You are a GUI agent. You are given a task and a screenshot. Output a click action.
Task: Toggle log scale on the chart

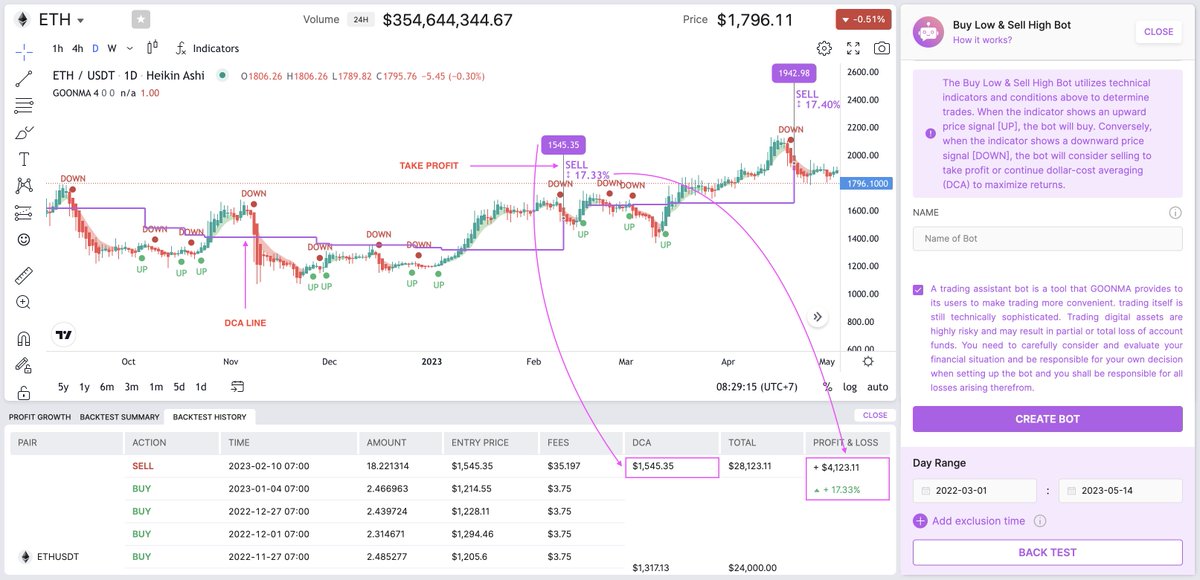(x=850, y=386)
